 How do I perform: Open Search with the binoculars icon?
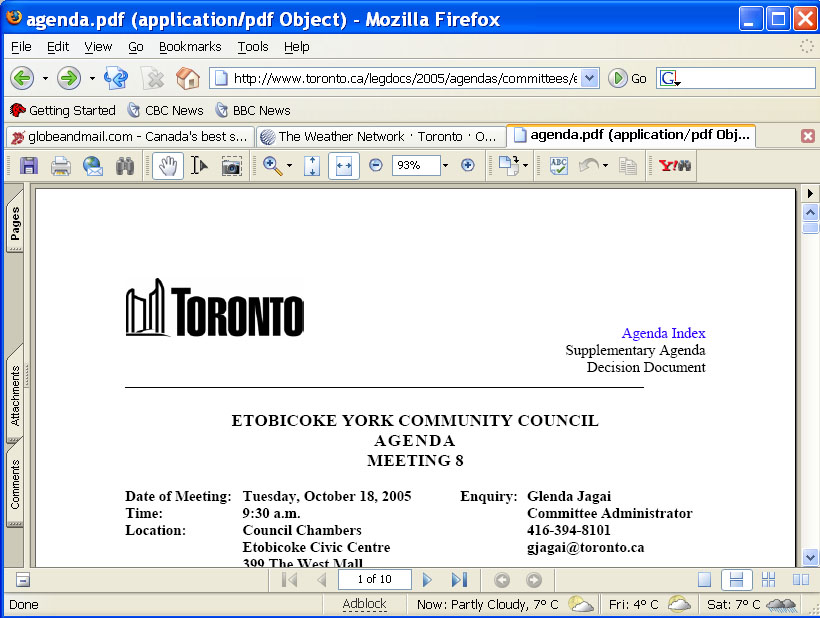pos(125,166)
